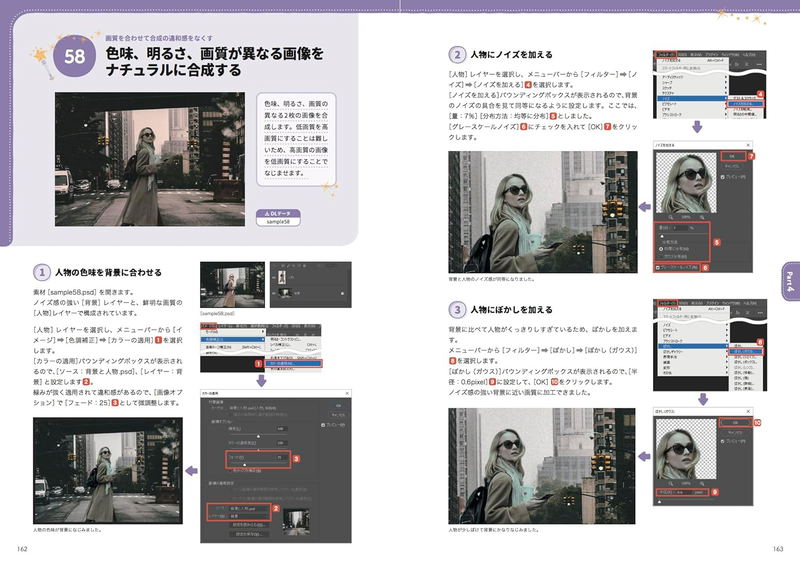Toggle visibility of the person layer
The height and width of the screenshot is (565, 800).
point(274,277)
